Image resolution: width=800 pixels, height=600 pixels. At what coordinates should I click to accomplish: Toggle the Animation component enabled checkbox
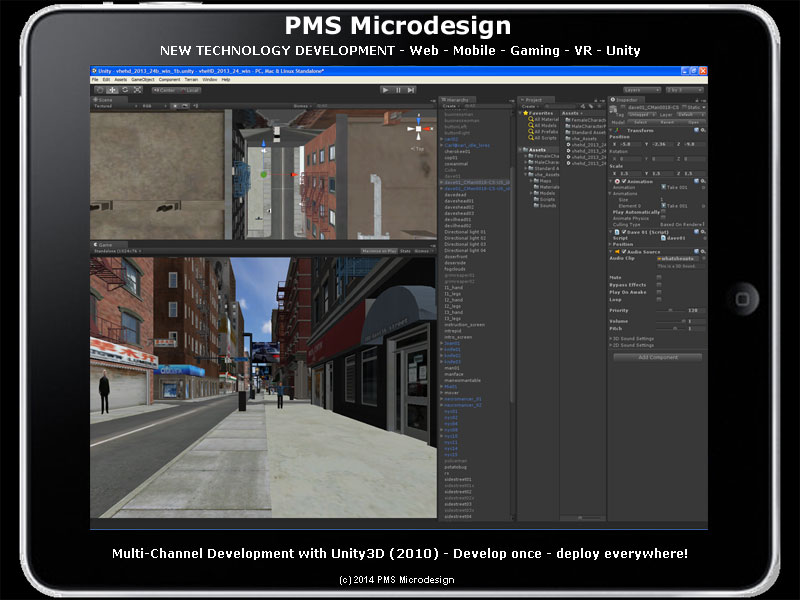[624, 181]
